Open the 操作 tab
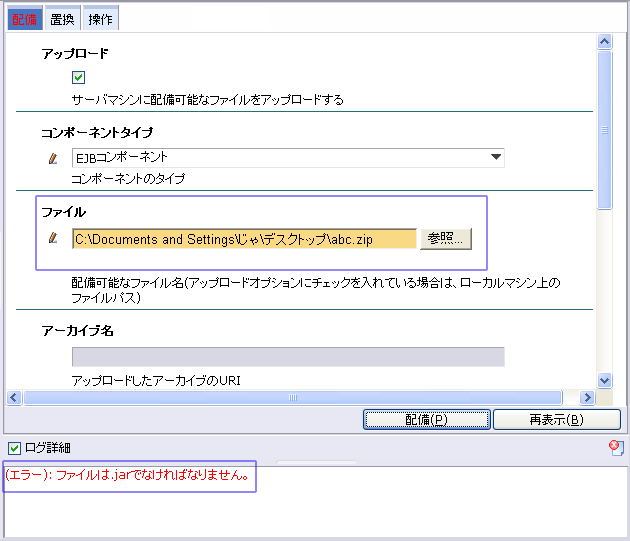Image resolution: width=630 pixels, height=541 pixels. pos(100,19)
